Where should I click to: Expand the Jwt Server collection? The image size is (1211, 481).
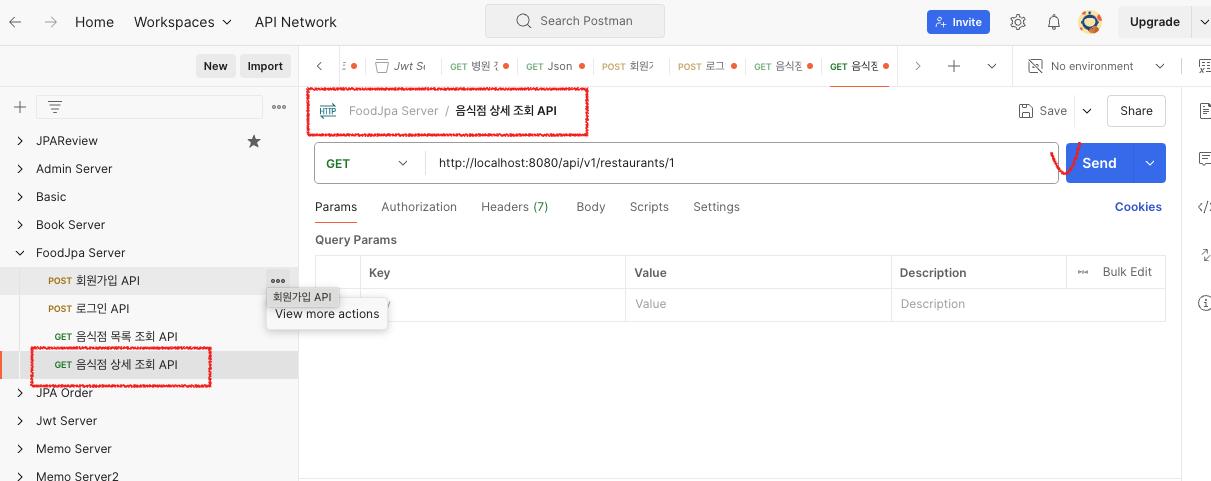click(20, 421)
